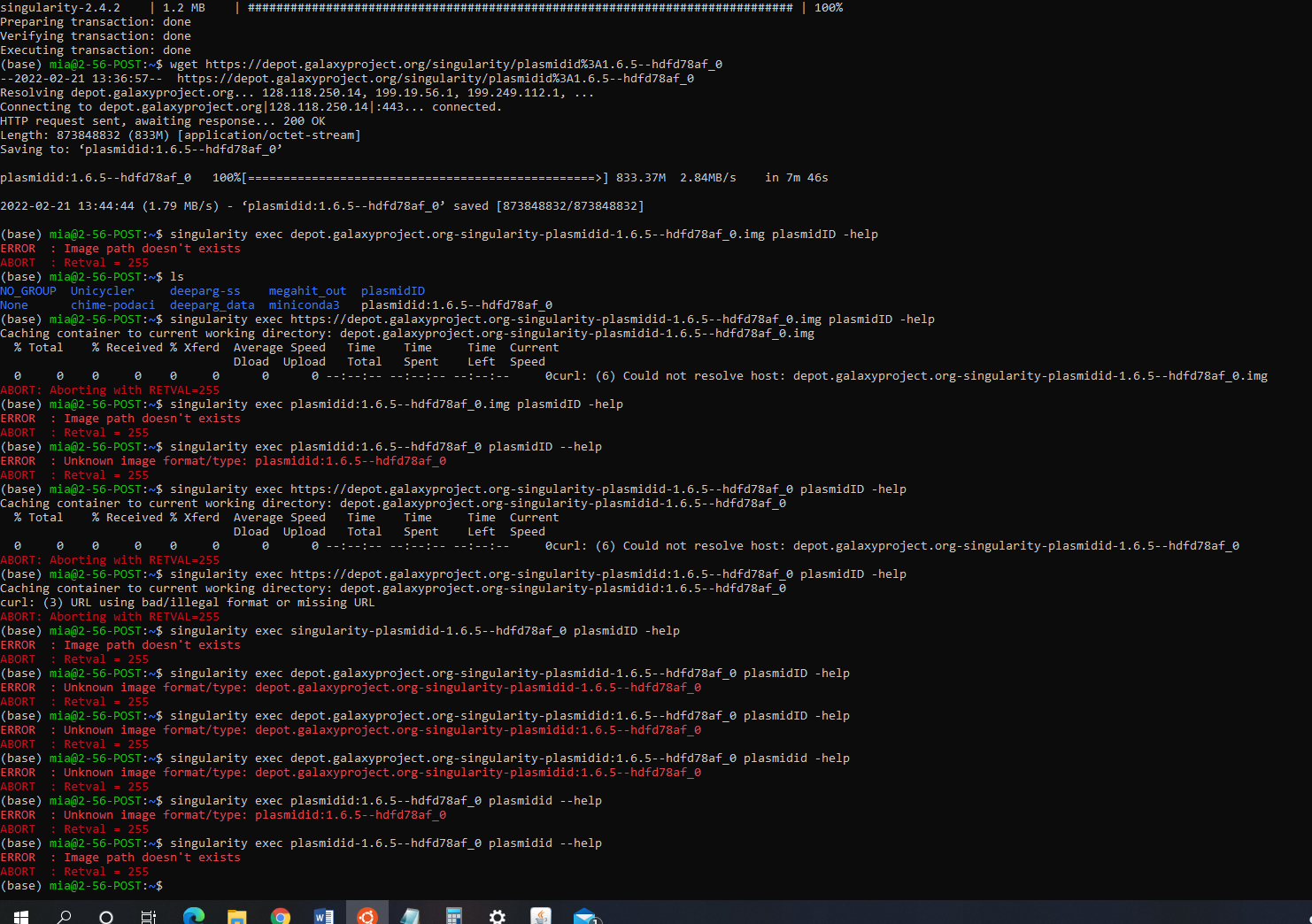1312x924 pixels.
Task: Open Windows Settings from the taskbar
Action: tap(497, 916)
